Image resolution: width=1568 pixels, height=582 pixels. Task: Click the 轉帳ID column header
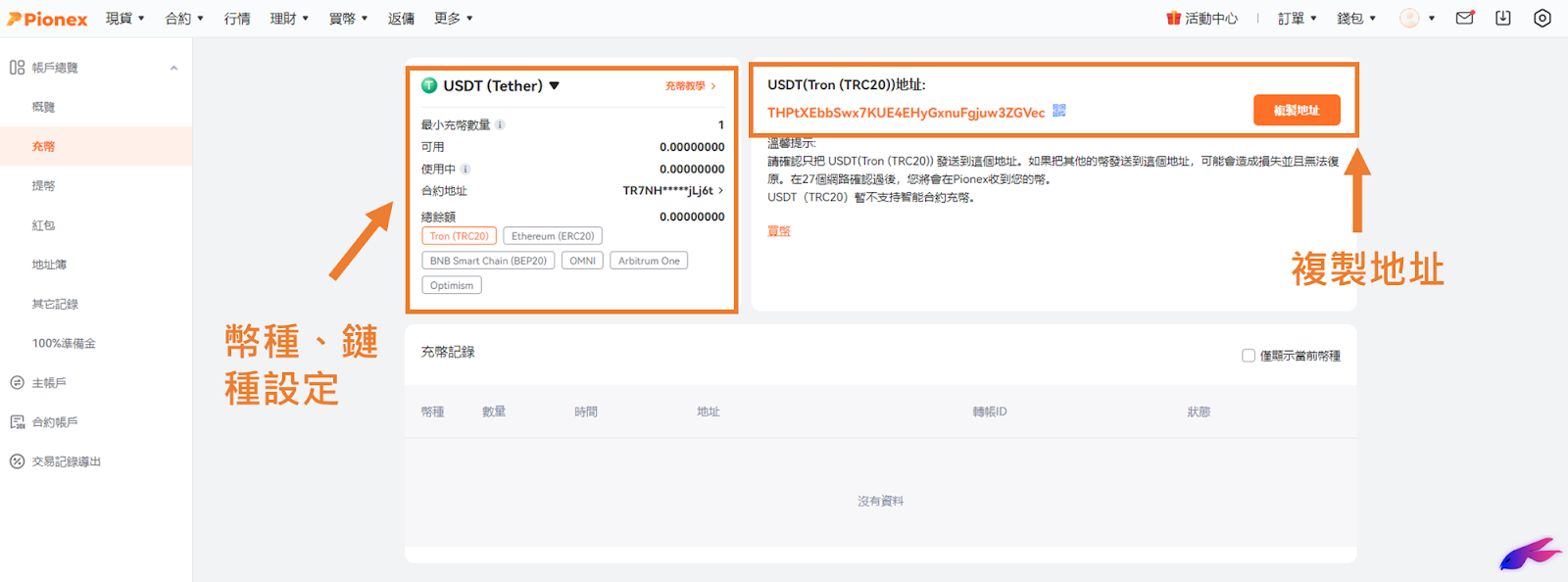pos(990,412)
